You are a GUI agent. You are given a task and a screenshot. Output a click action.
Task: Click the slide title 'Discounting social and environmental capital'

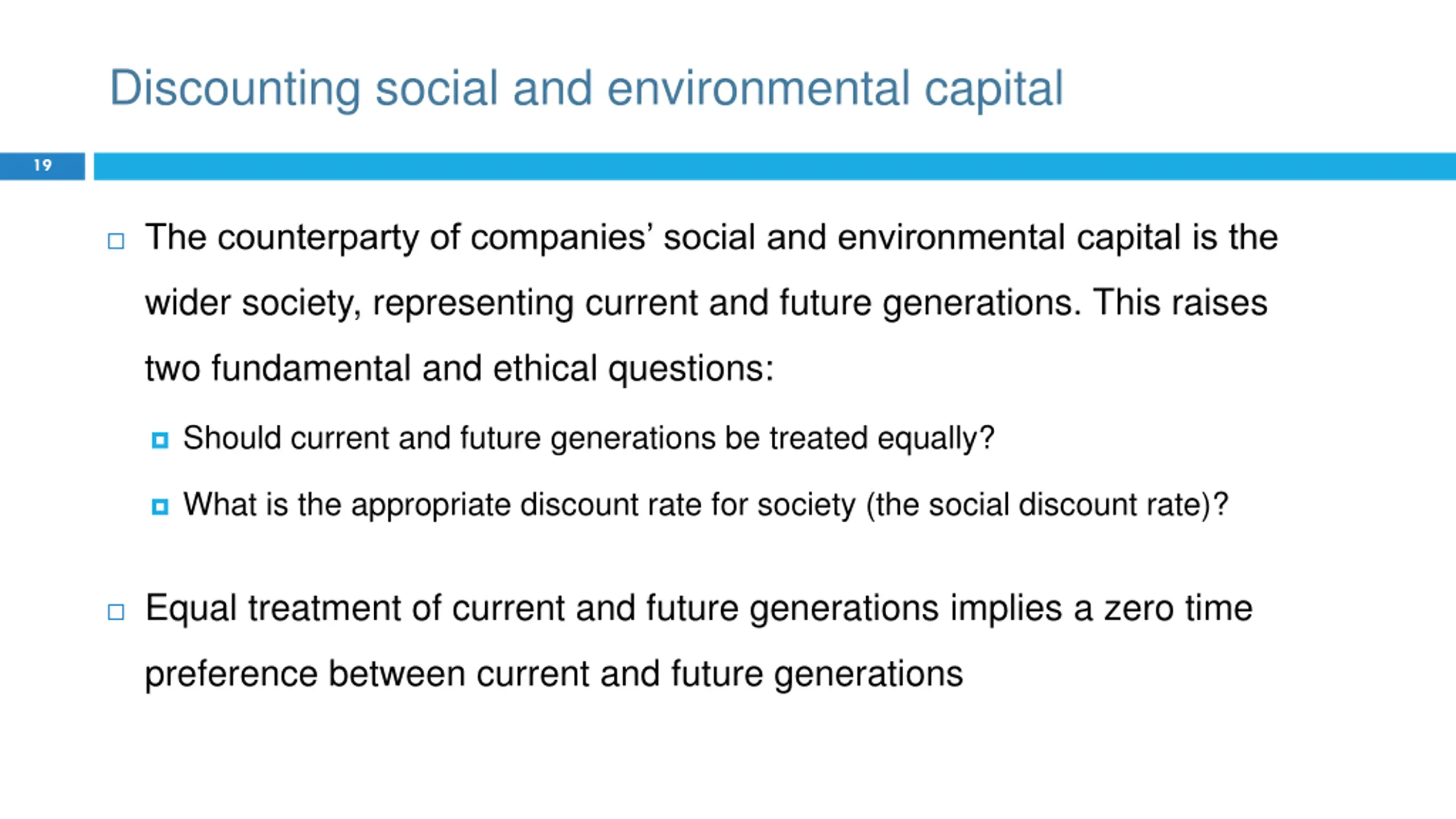586,89
